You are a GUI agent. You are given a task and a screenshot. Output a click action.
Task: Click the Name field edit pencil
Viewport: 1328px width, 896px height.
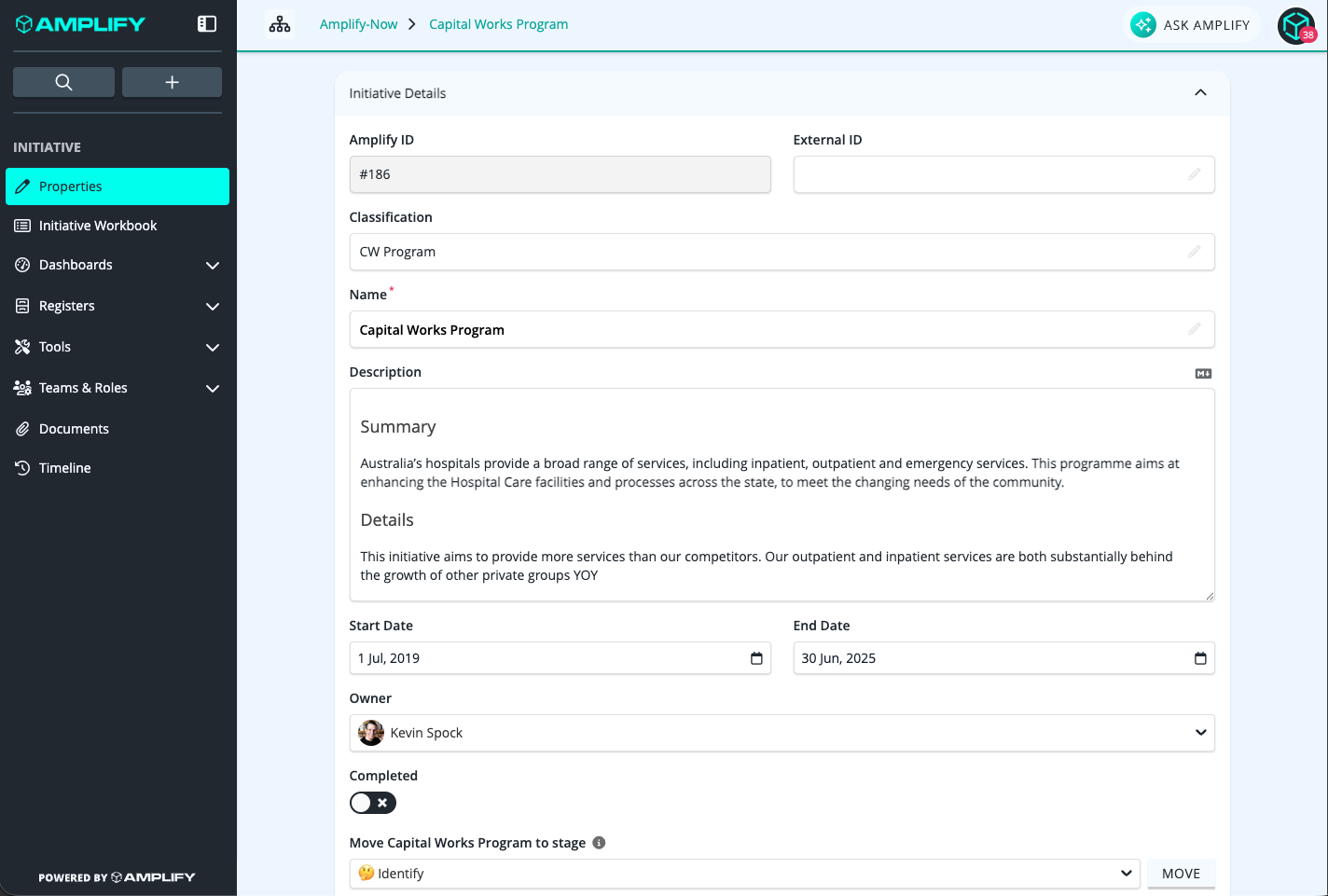[x=1195, y=329]
